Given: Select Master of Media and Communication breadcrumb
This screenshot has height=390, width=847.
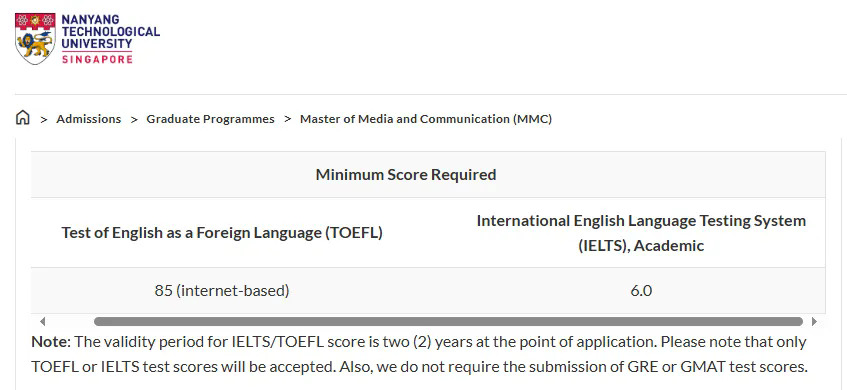Looking at the screenshot, I should click(426, 119).
